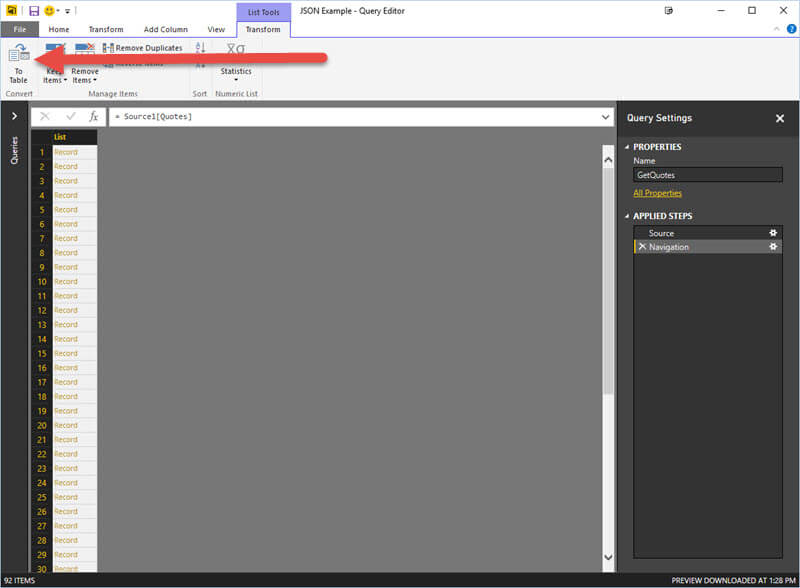The image size is (800, 588).
Task: Click the Remove Duplicates button
Action: point(143,48)
